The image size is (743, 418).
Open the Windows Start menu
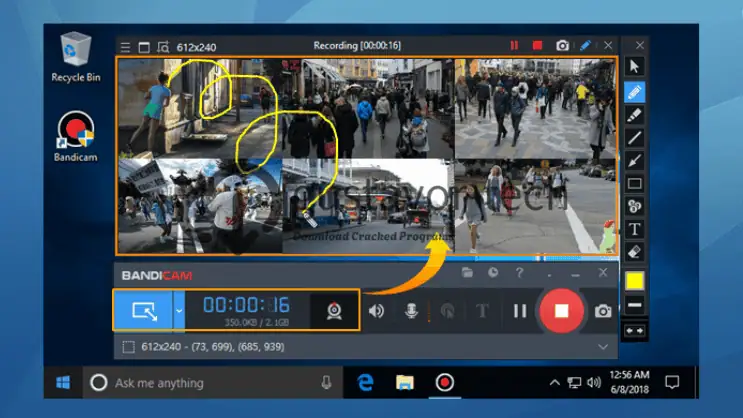(63, 382)
